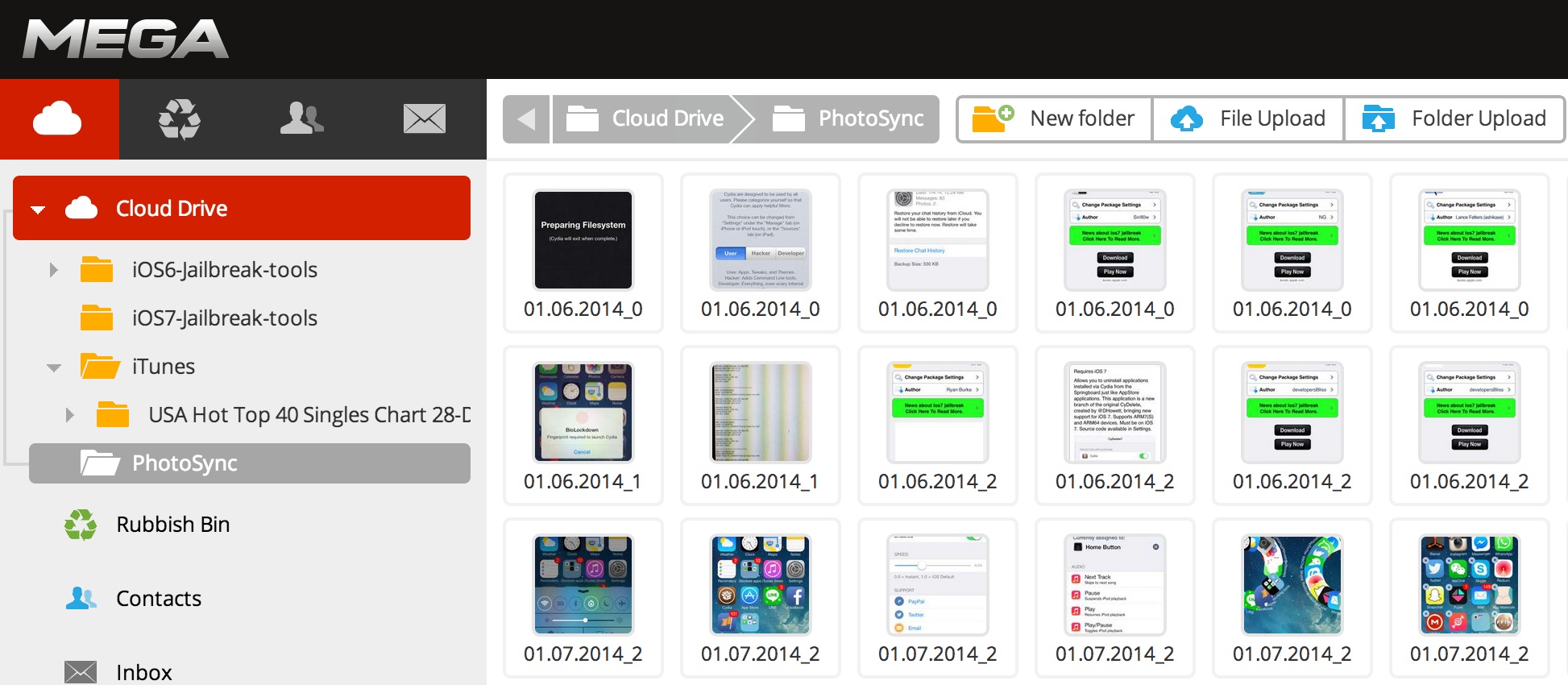This screenshot has width=1568, height=685.
Task: Select the Home Button settings thumbnail
Action: (1115, 585)
